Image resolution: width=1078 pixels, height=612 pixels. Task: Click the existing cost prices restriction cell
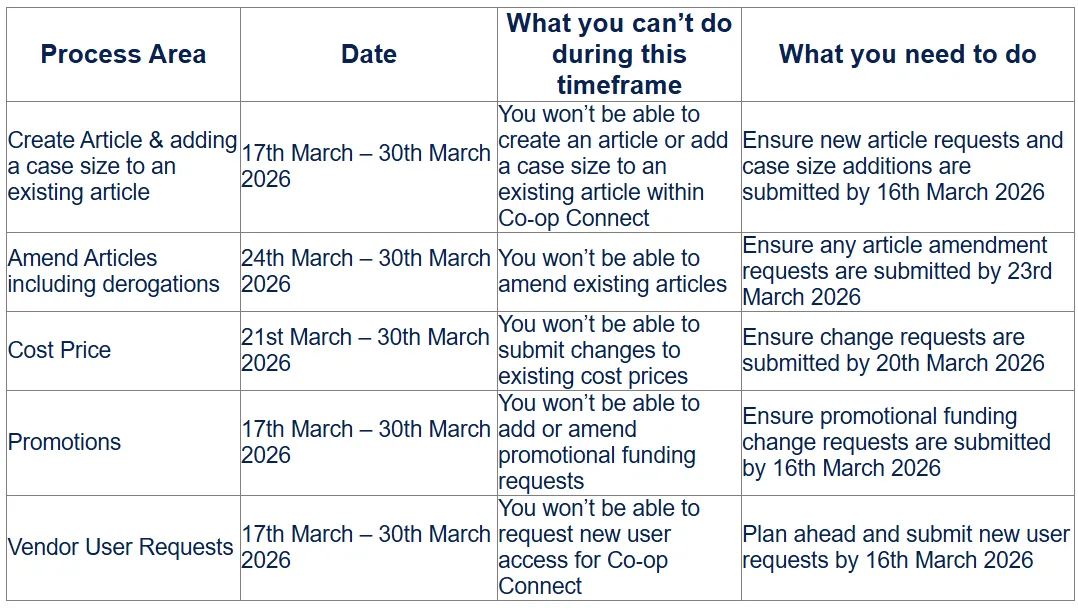(619, 351)
